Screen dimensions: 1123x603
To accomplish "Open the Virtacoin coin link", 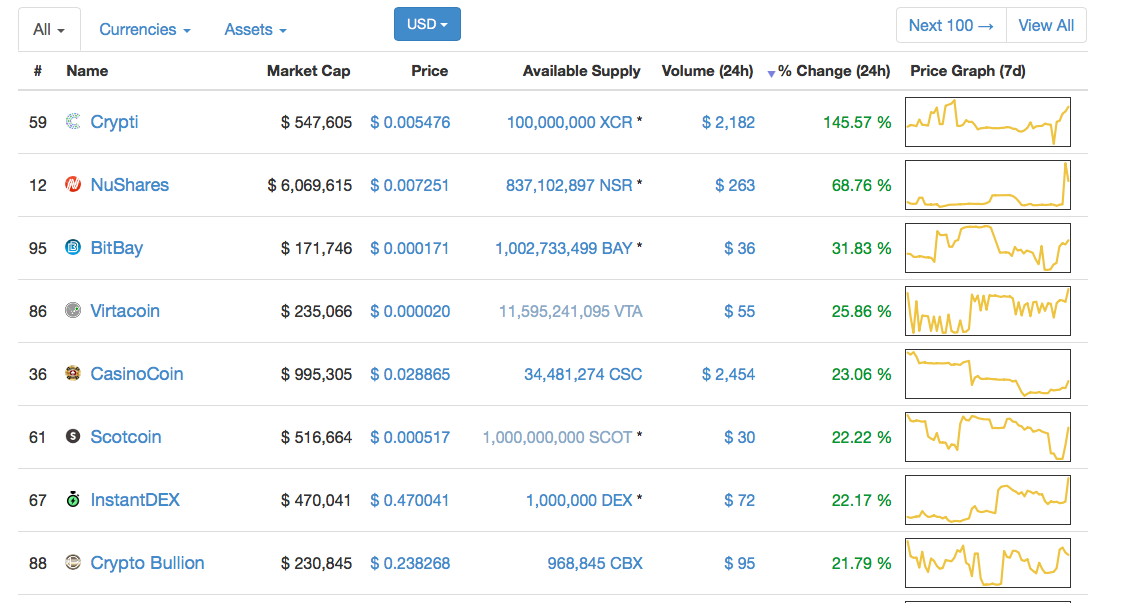I will tap(125, 311).
